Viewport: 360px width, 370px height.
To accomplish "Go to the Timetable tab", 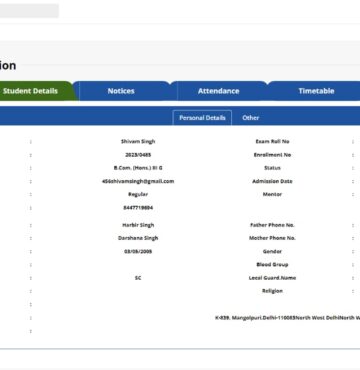I will coord(316,91).
